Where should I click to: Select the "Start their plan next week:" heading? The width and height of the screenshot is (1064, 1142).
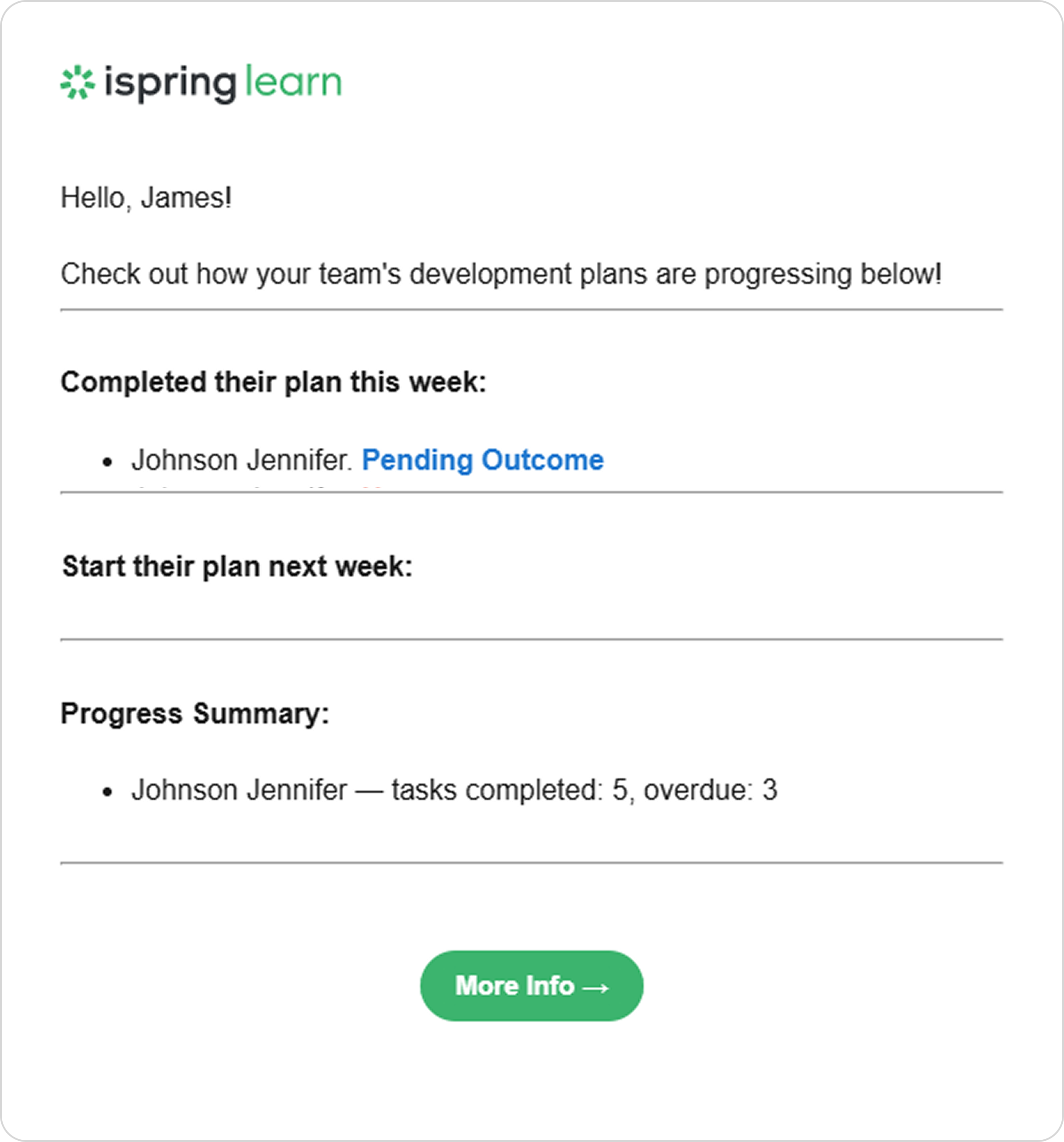tap(237, 567)
